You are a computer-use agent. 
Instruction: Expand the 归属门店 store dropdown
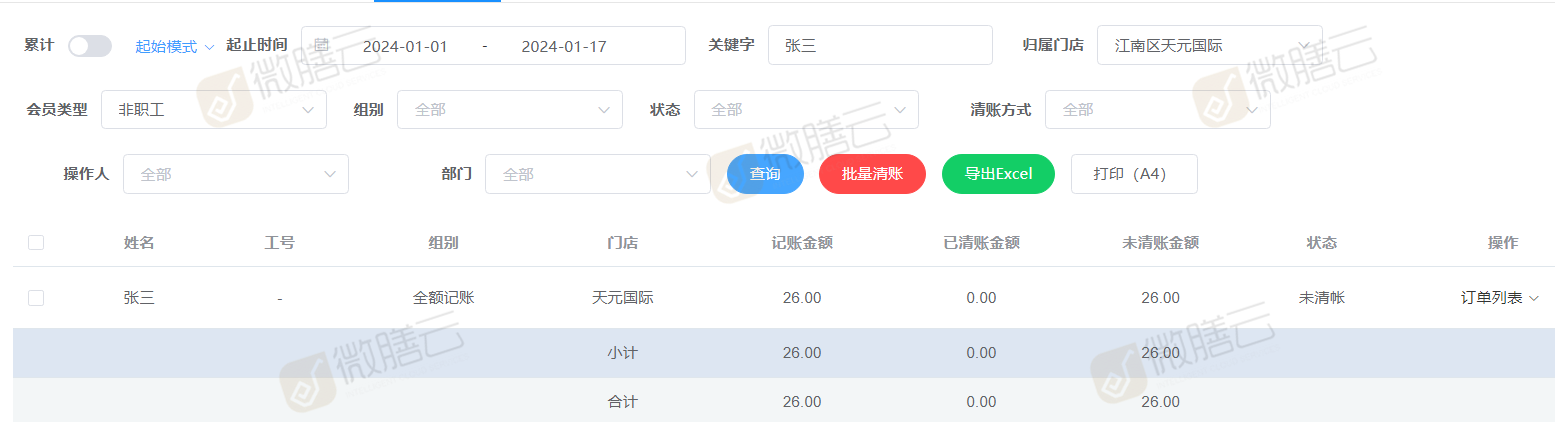click(x=1208, y=46)
